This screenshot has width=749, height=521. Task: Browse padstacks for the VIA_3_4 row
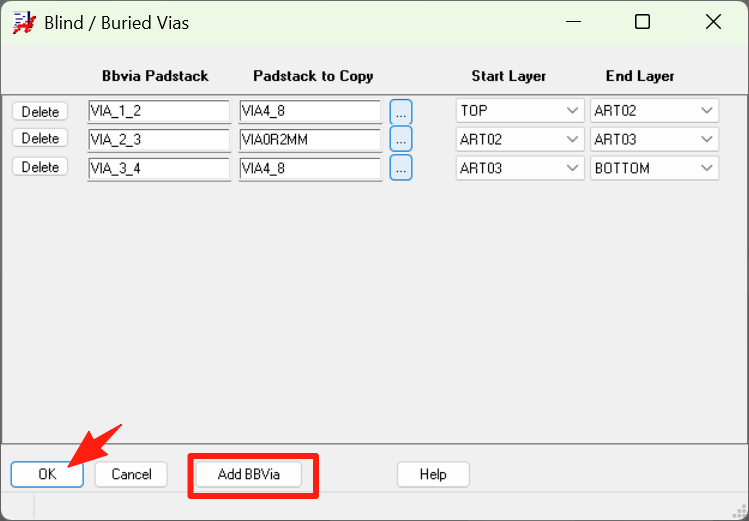(x=401, y=168)
